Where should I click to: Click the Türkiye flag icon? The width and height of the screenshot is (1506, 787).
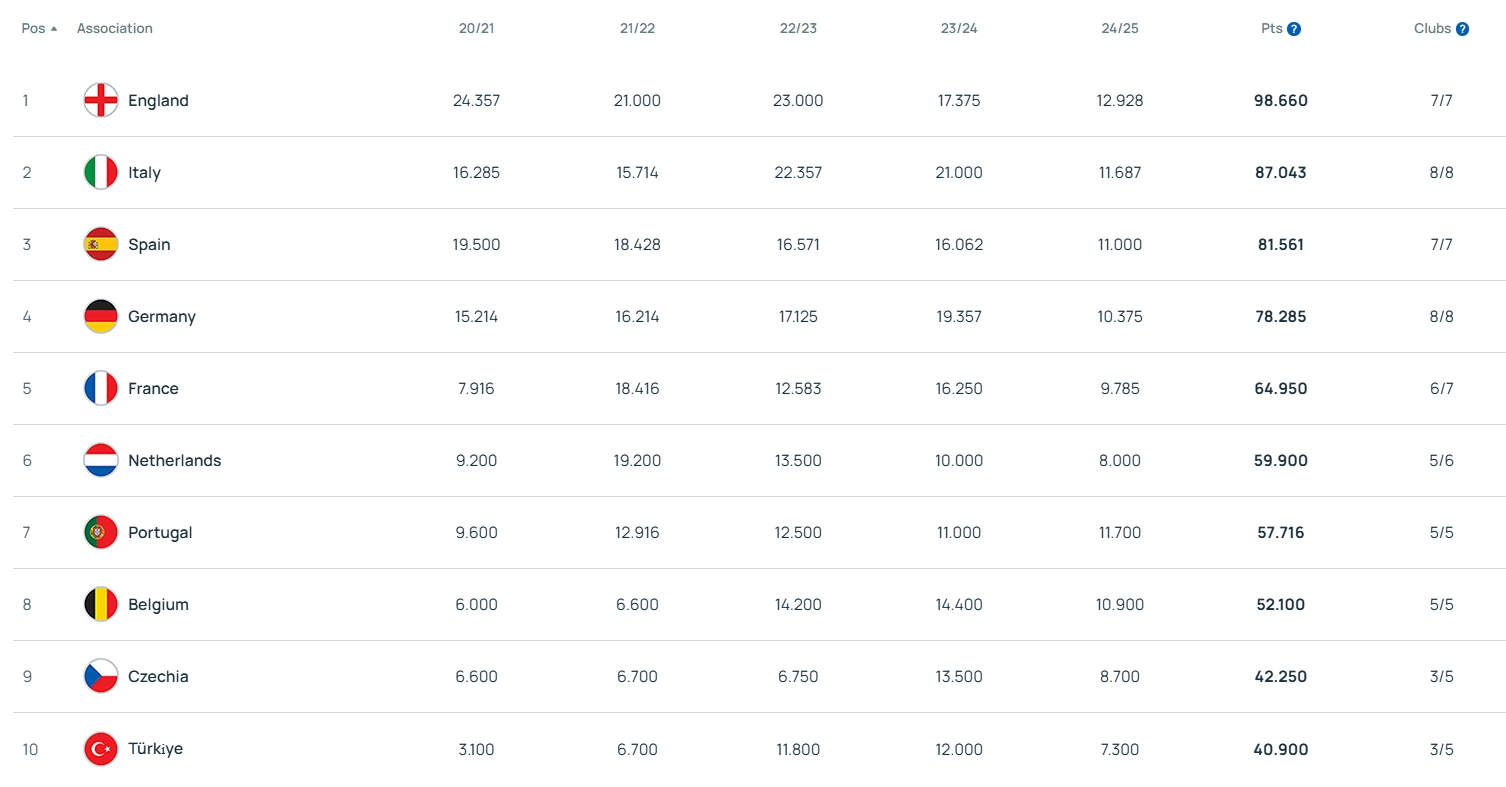(101, 749)
